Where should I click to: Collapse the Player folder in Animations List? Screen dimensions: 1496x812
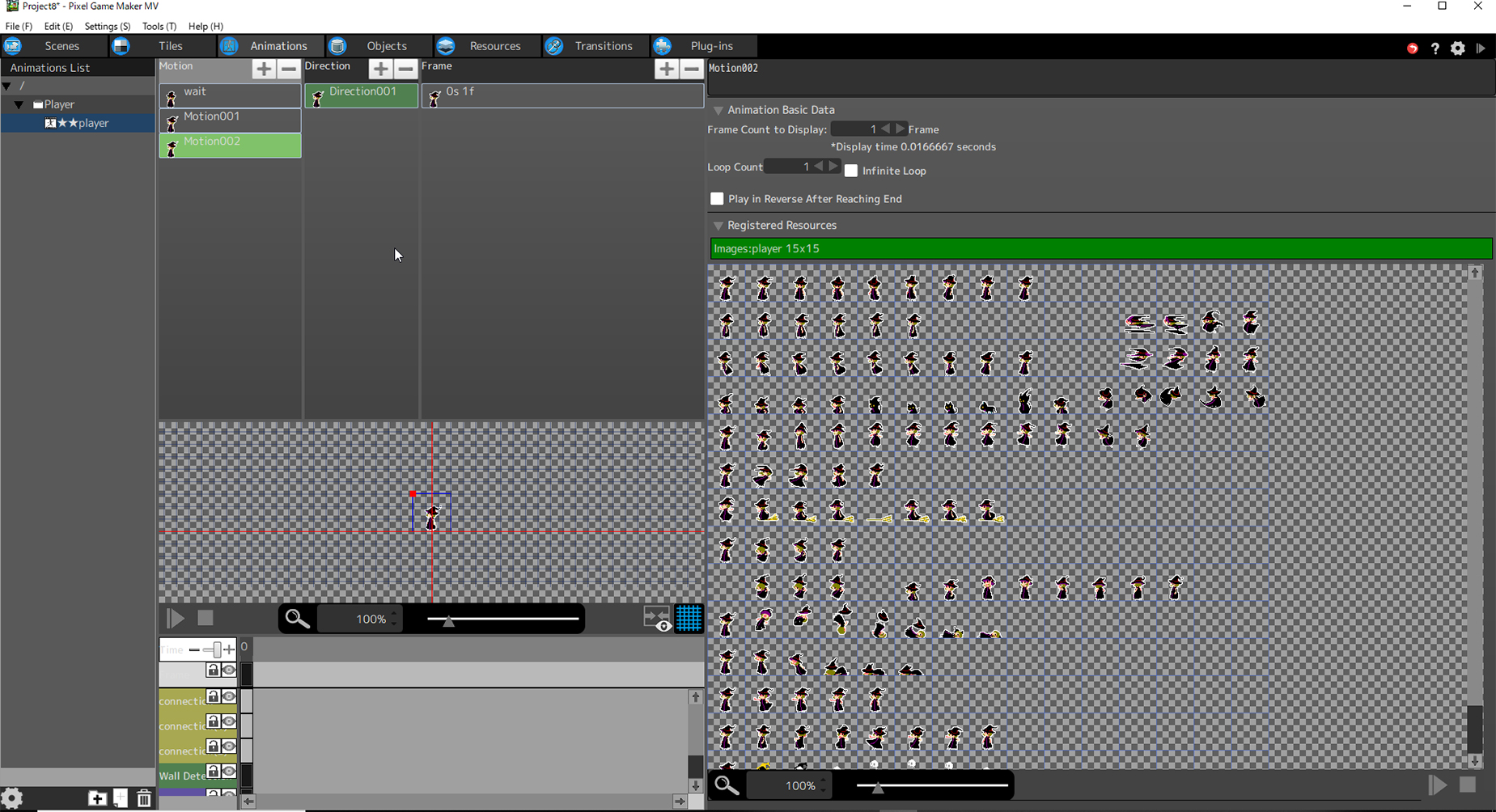click(19, 104)
